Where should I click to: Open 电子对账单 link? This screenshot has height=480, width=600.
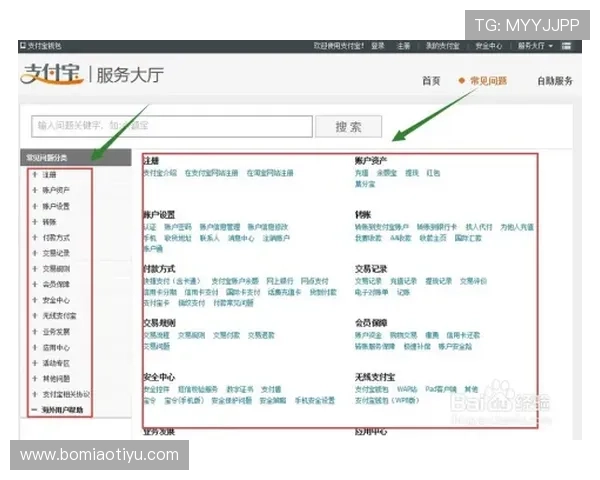pyautogui.click(x=371, y=292)
